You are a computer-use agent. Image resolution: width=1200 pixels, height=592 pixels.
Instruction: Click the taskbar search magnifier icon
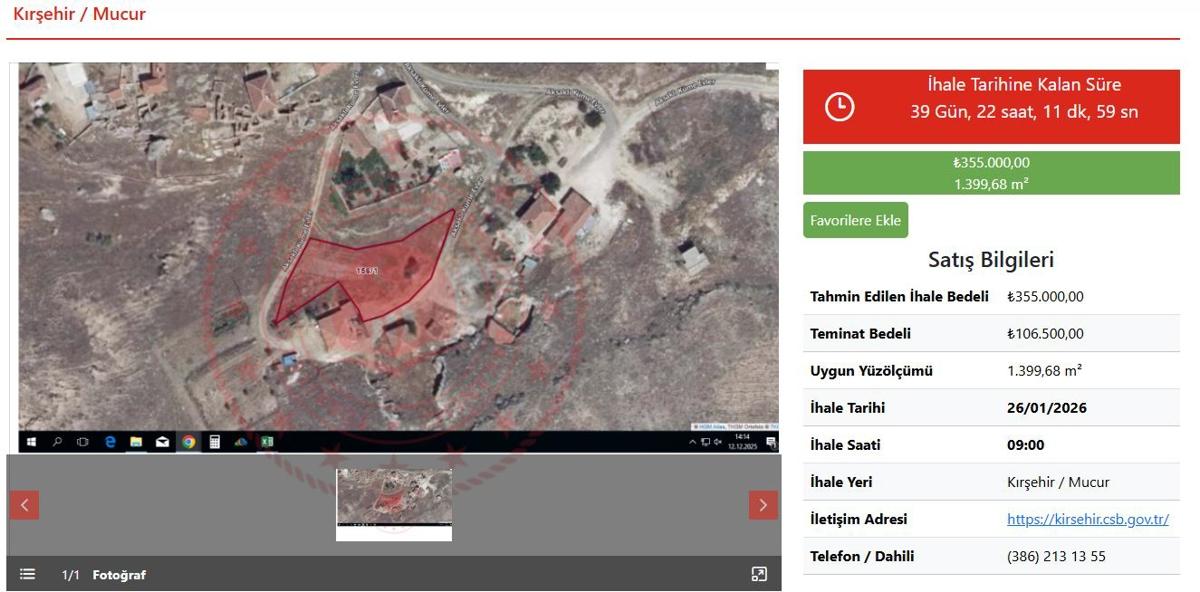point(57,442)
